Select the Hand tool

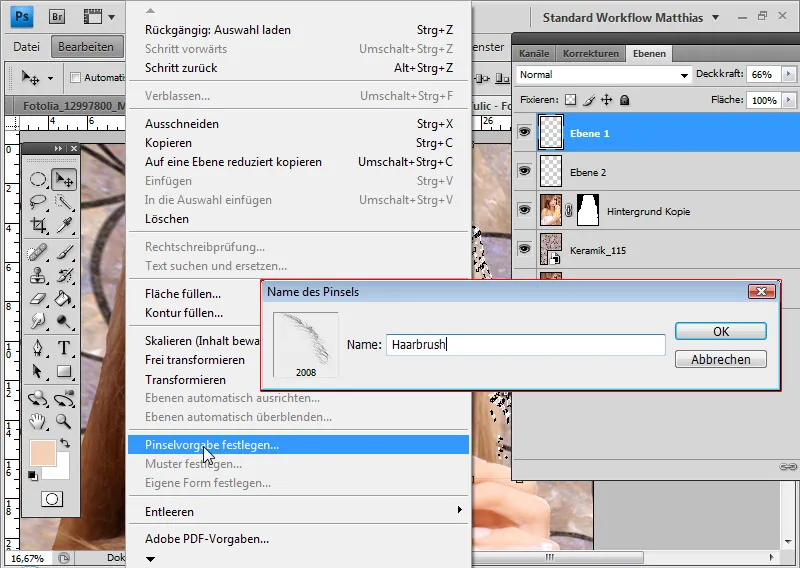[x=38, y=421]
